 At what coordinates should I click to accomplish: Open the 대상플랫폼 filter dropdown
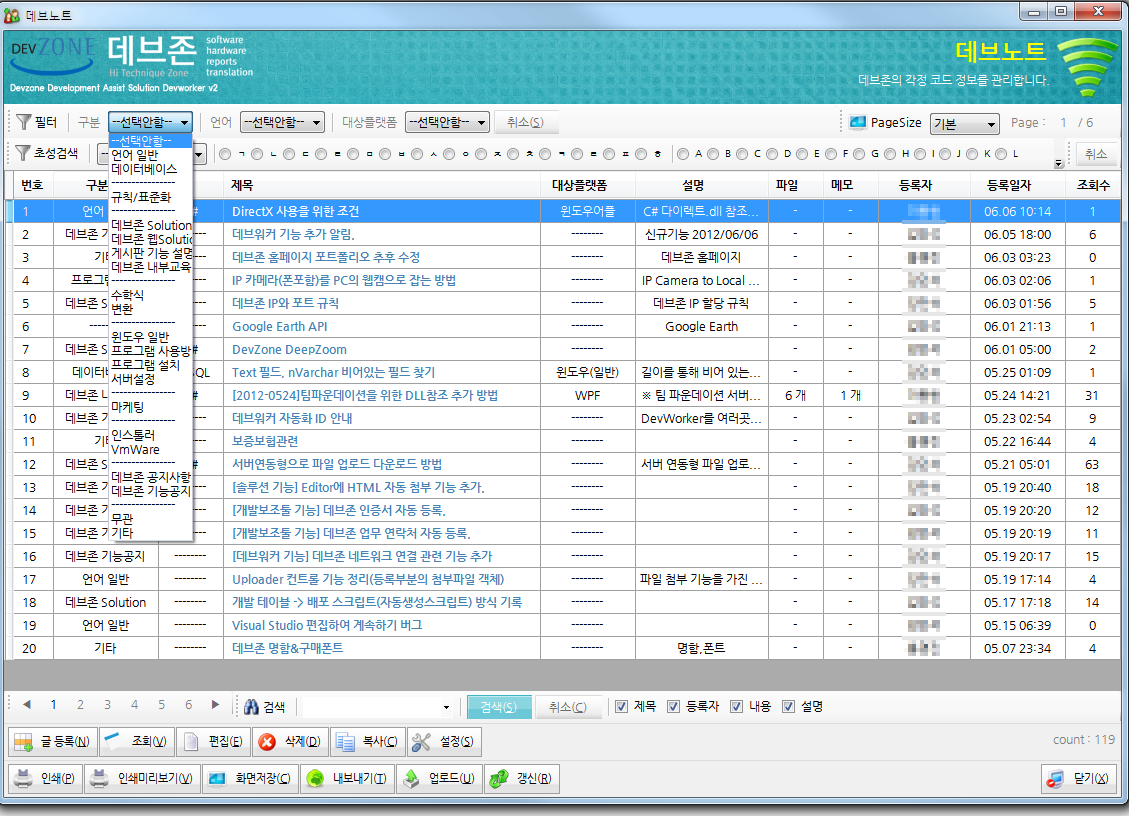(x=447, y=122)
